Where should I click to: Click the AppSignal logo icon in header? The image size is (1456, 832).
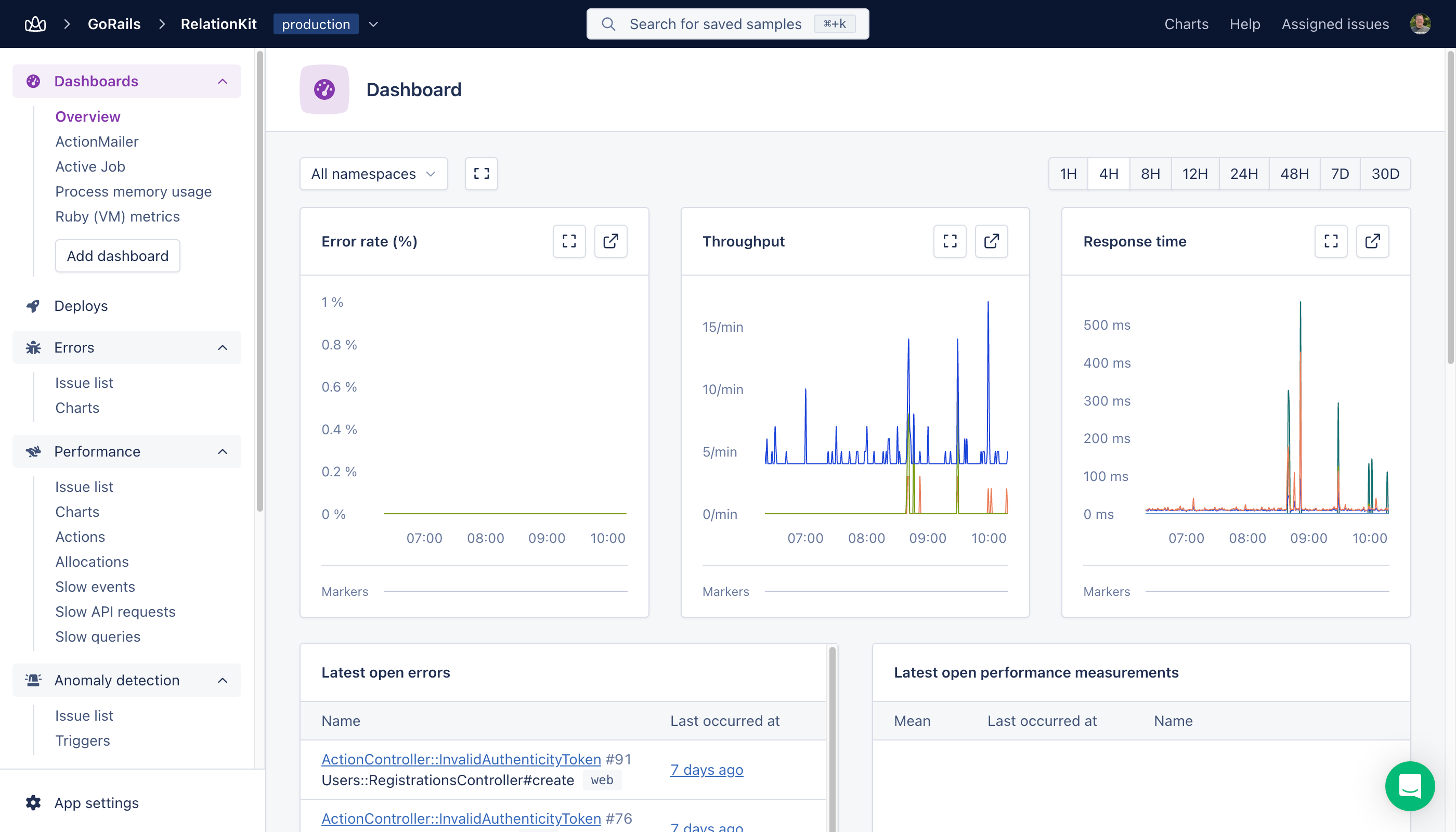[x=35, y=24]
